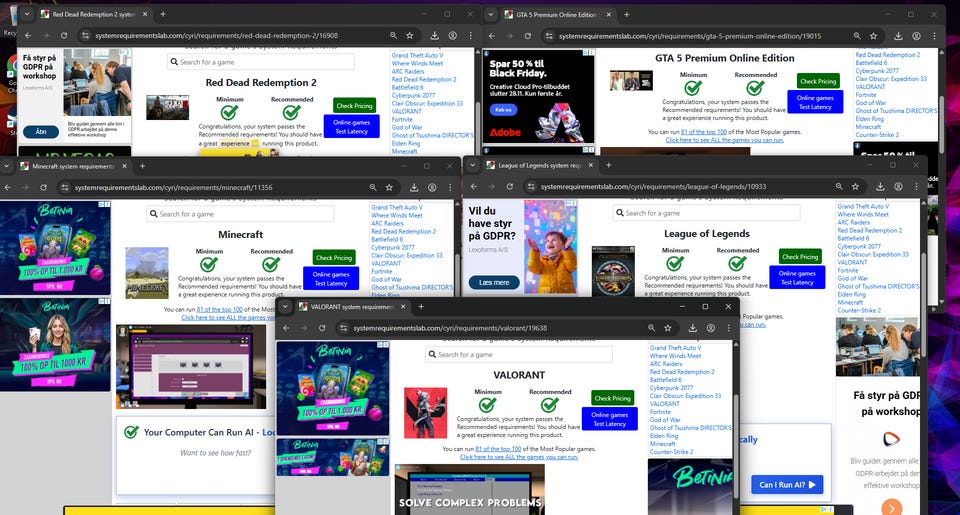The width and height of the screenshot is (960, 515).
Task: Expand tab search dropdown in GTA 5 window
Action: click(x=492, y=15)
